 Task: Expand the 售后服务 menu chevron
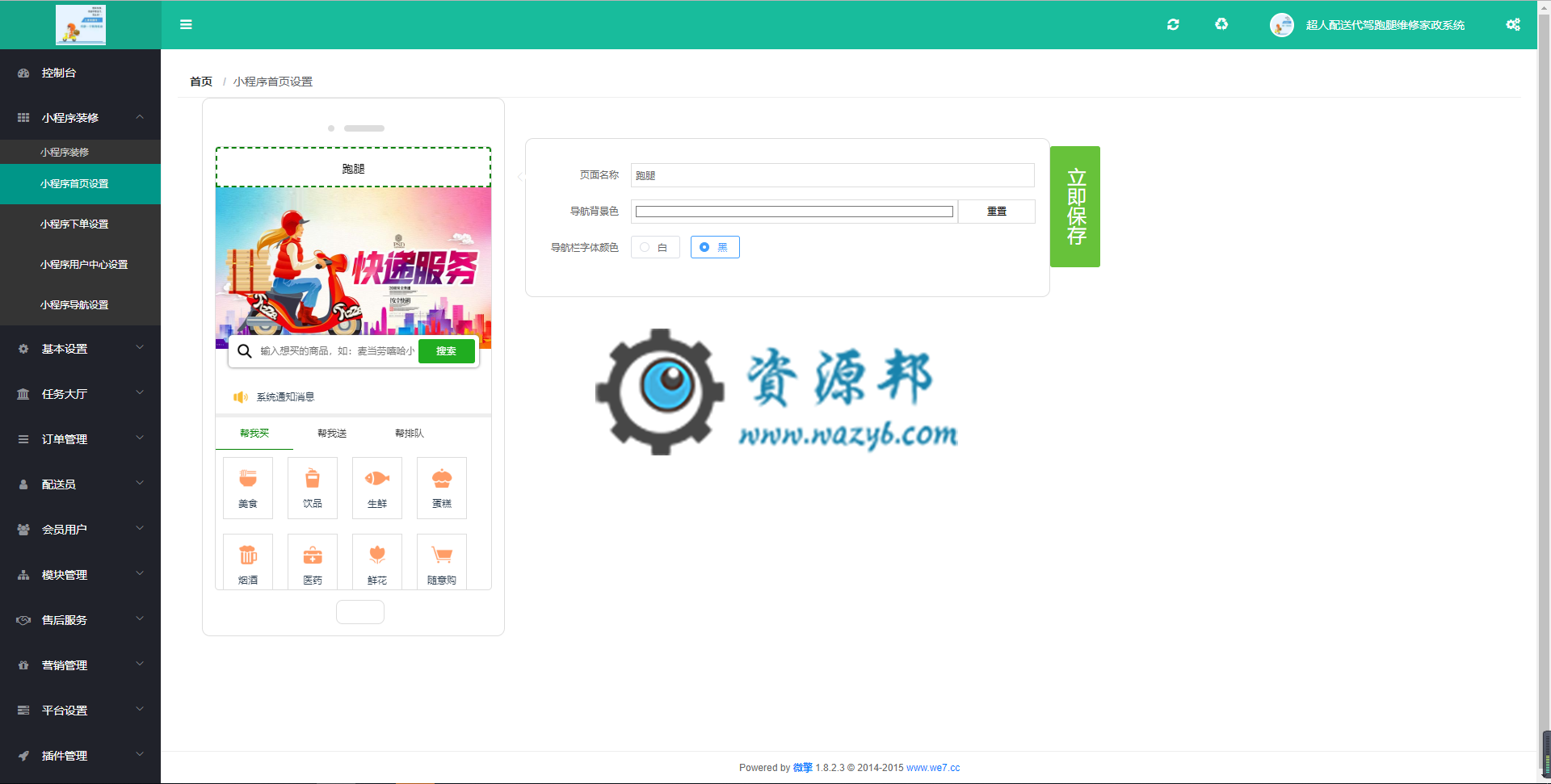pyautogui.click(x=140, y=619)
